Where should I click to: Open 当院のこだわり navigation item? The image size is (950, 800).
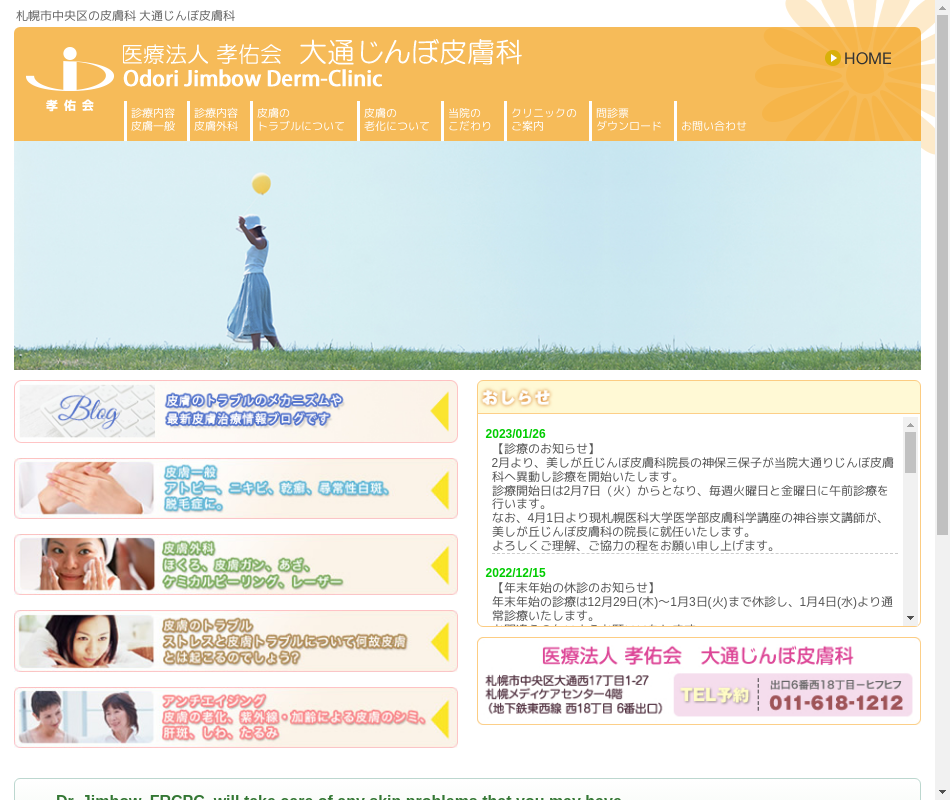pyautogui.click(x=470, y=120)
